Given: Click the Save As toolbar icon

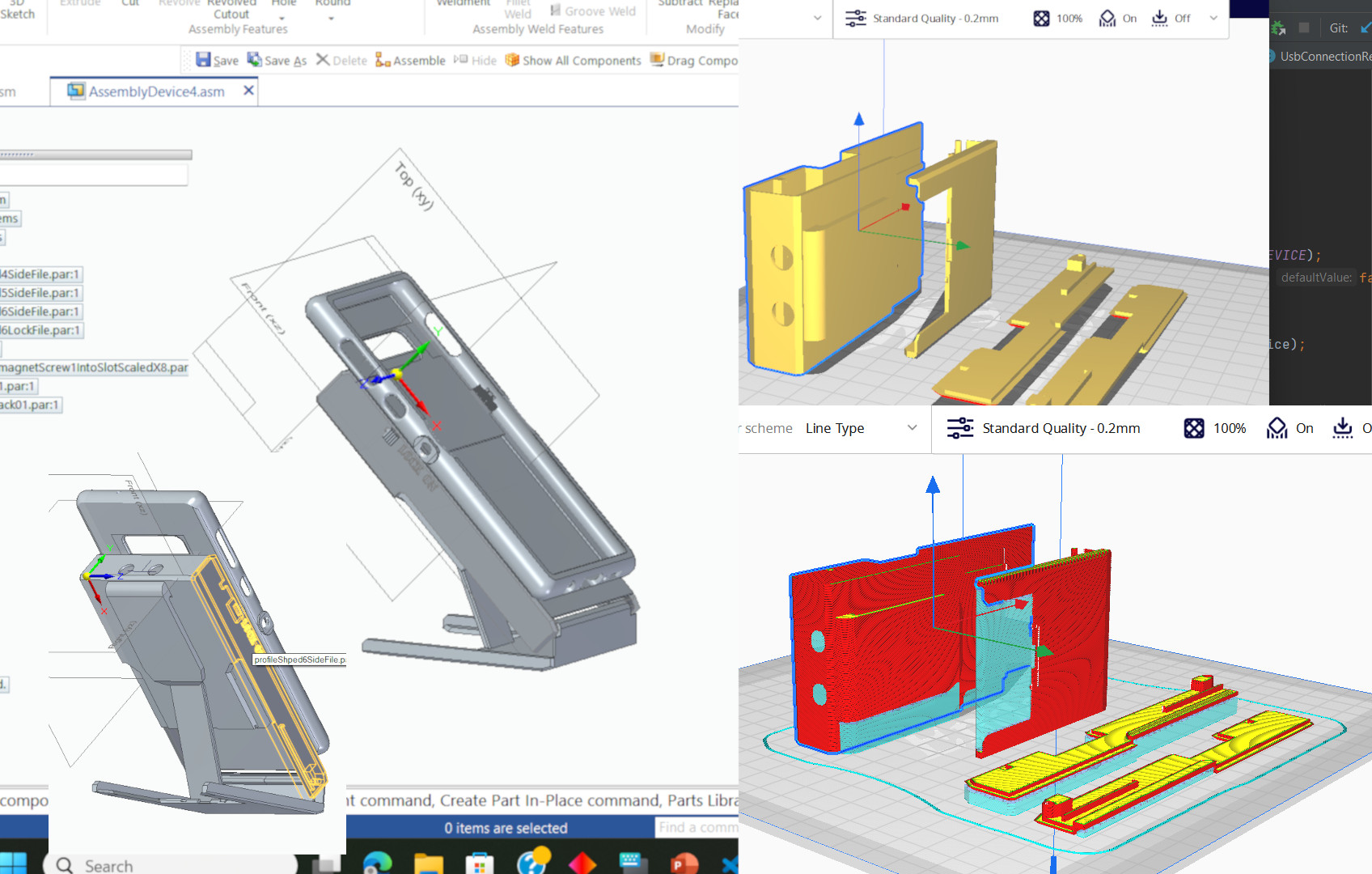Looking at the screenshot, I should click(277, 61).
